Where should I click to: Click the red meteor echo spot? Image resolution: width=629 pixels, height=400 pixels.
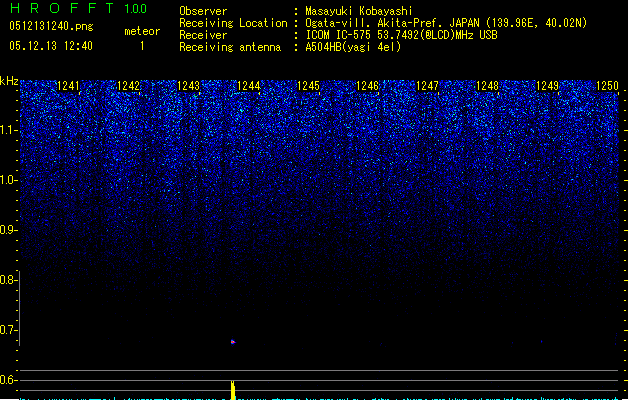coord(233,342)
